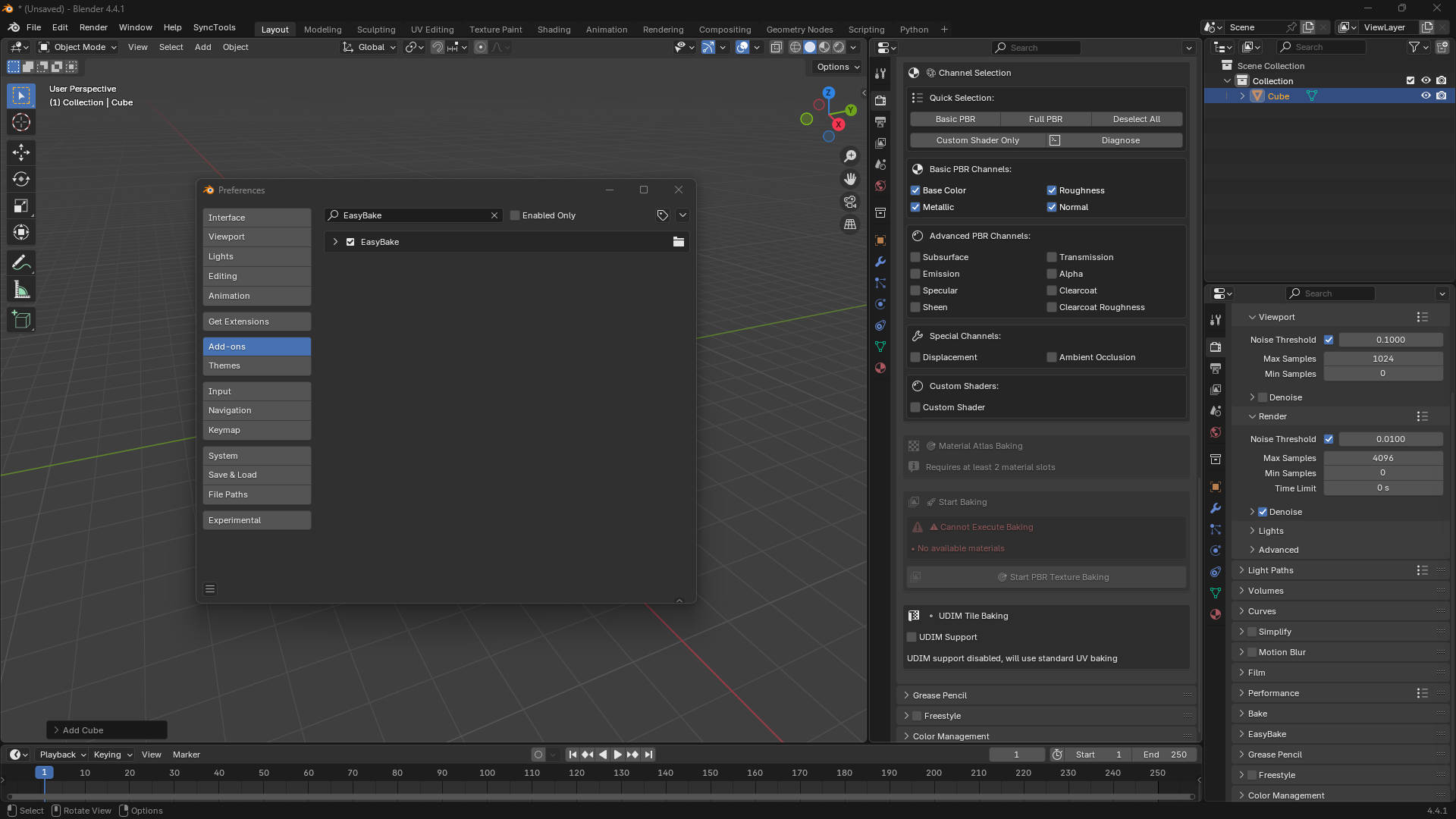The width and height of the screenshot is (1456, 819).
Task: Click the pan view hand icon
Action: [x=850, y=179]
